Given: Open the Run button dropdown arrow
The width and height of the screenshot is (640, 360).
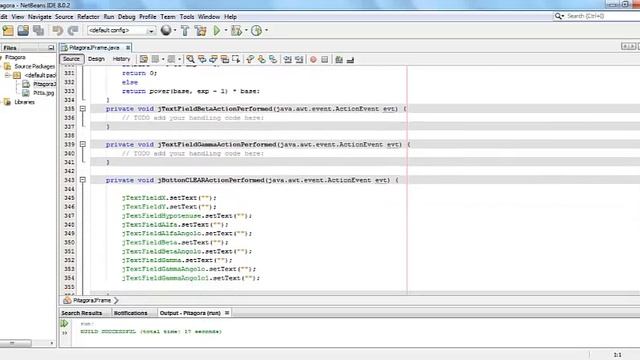Looking at the screenshot, I should tap(226, 30).
